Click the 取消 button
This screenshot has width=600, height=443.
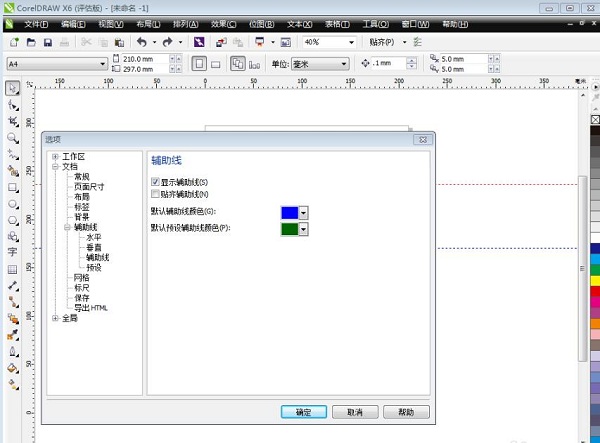pyautogui.click(x=355, y=412)
